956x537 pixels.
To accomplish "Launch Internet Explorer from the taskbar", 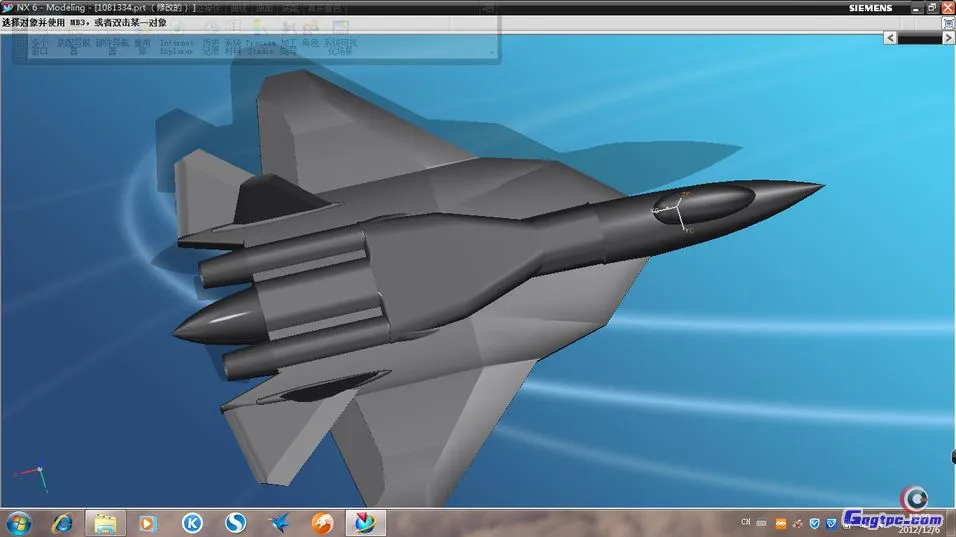I will [x=62, y=522].
